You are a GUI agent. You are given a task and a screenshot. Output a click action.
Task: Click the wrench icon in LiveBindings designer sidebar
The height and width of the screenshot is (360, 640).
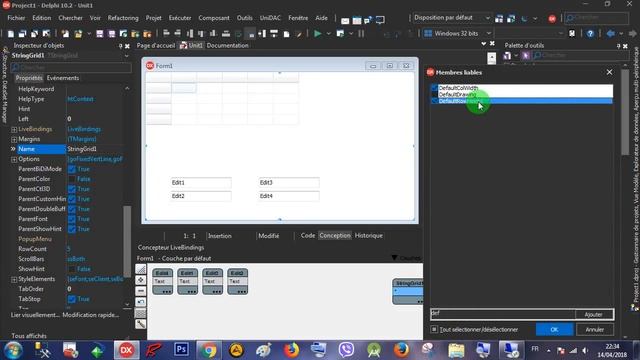(x=140, y=324)
